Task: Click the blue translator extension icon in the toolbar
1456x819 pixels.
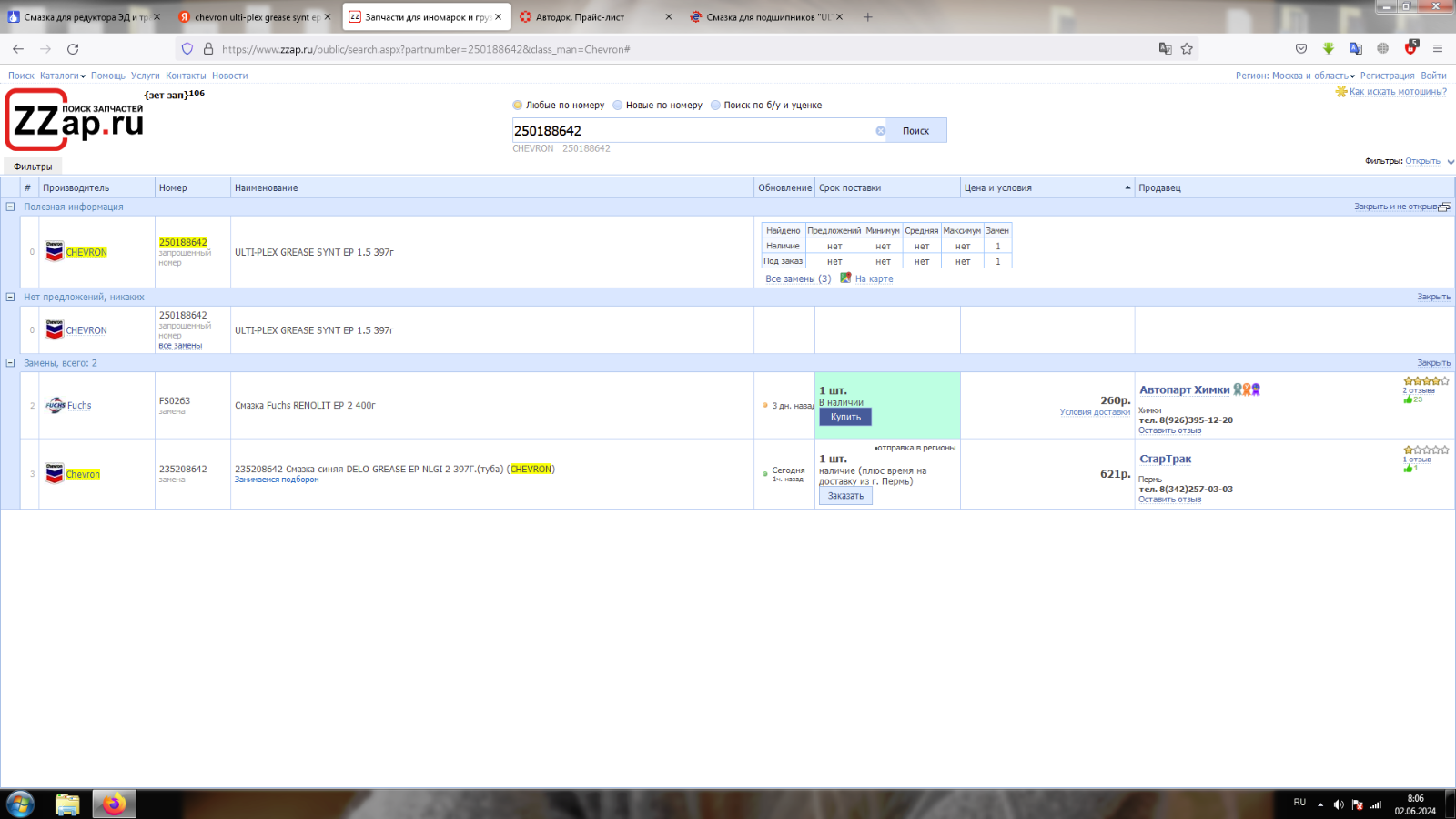Action: click(x=1356, y=49)
